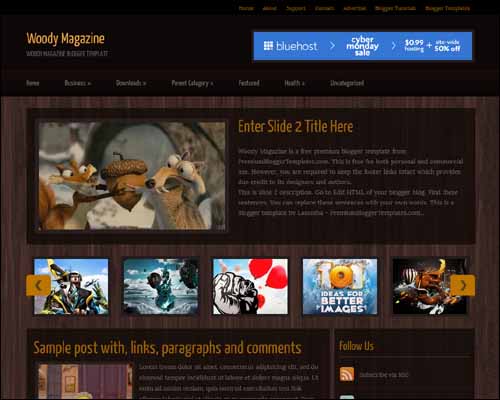
Task: Select the hot air balloon thumbnail
Action: [x=430, y=286]
